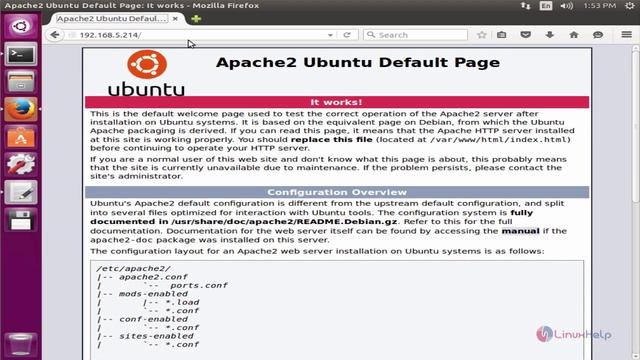Click 'ports.conf' line
The image size is (640, 360).
pyautogui.click(x=199, y=285)
